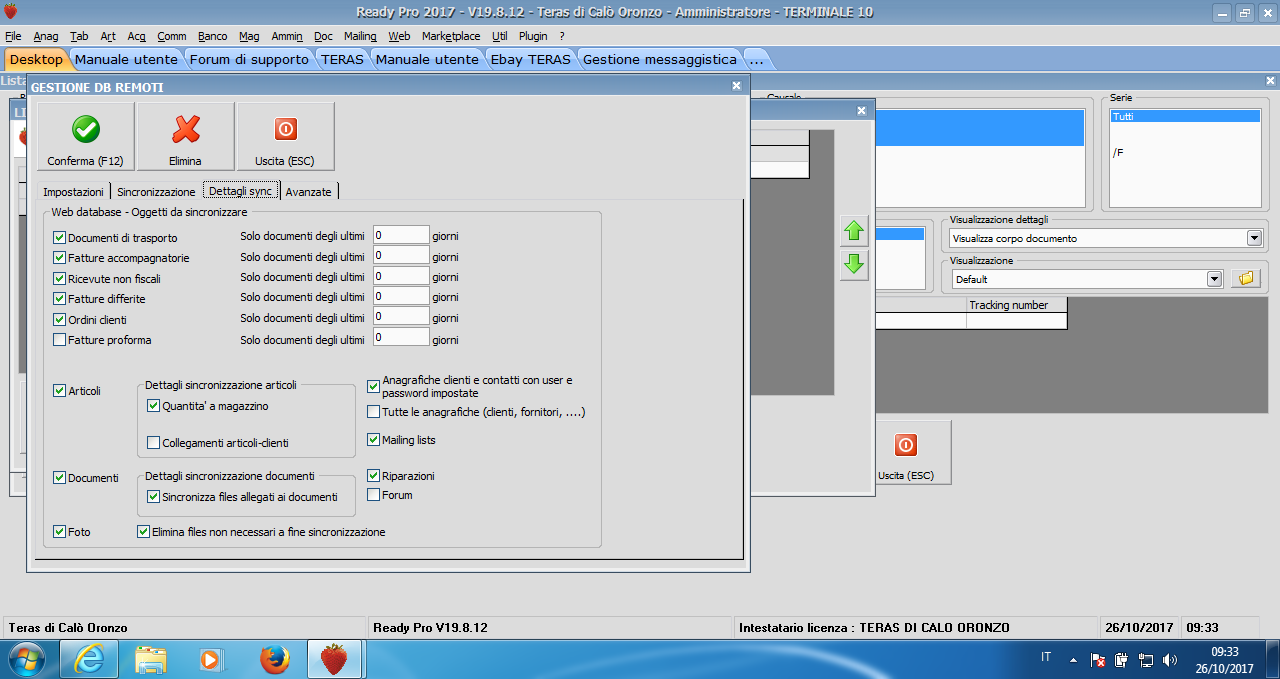Close the Gestione DB Remoti dialog
This screenshot has width=1280, height=679.
[x=736, y=86]
